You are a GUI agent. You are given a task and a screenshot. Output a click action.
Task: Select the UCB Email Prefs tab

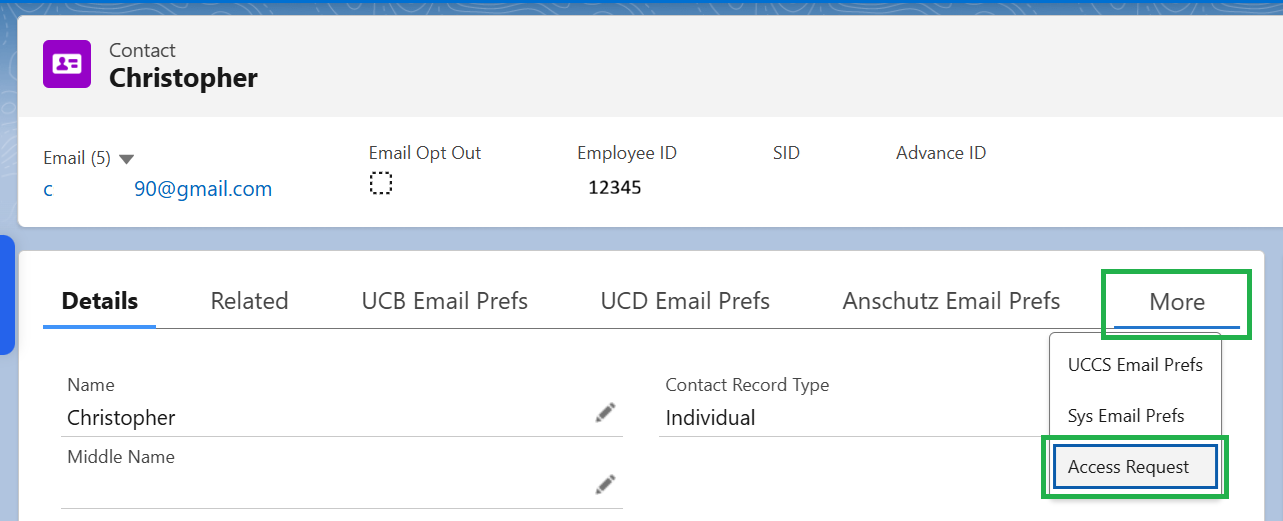coord(444,301)
